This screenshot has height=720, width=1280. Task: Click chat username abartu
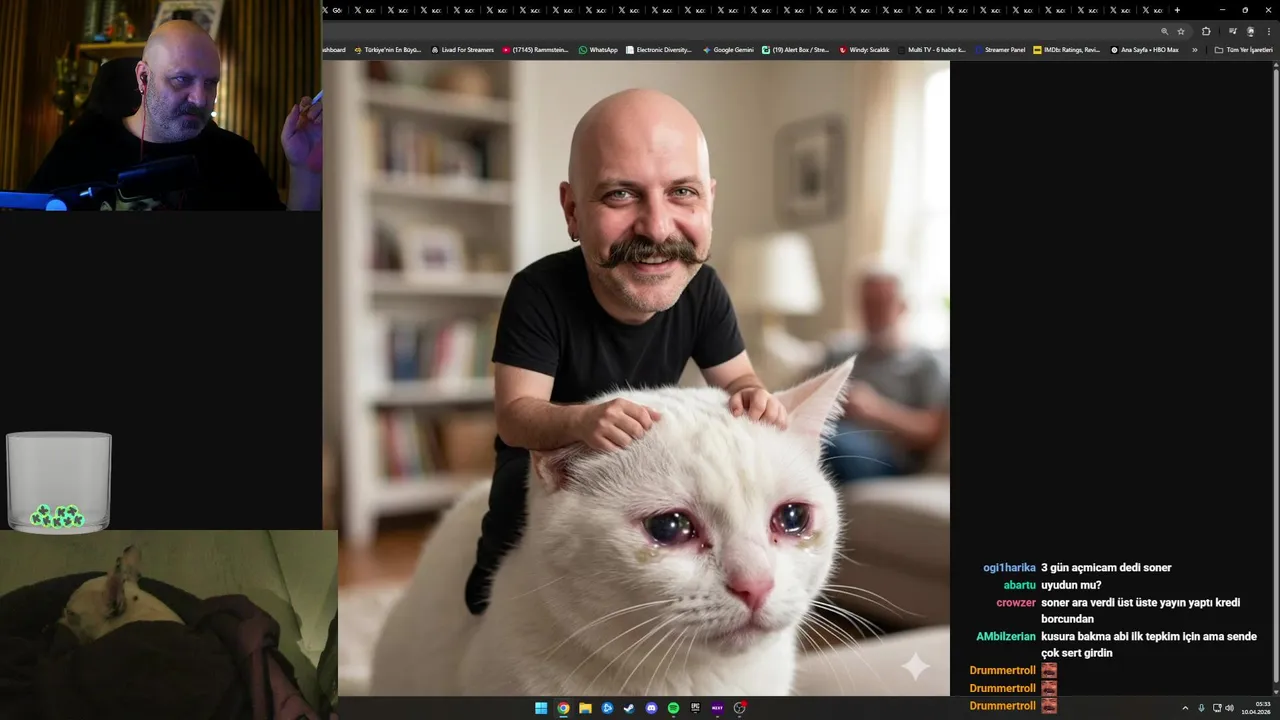[x=1020, y=585]
